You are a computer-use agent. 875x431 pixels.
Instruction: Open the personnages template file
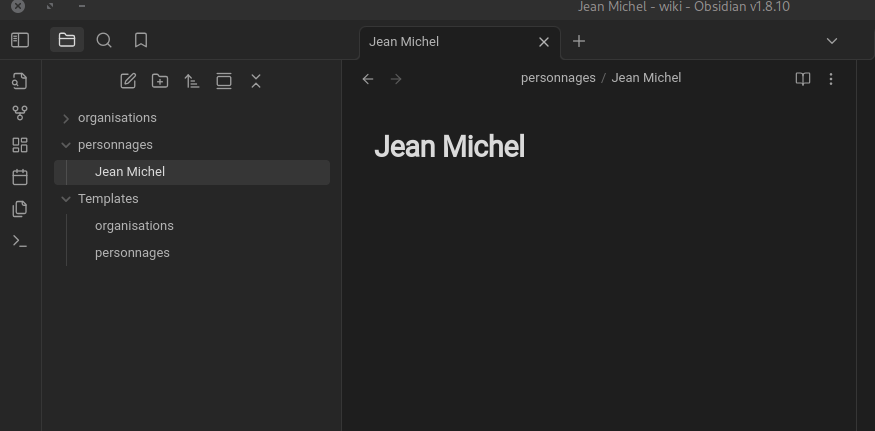pyautogui.click(x=132, y=253)
